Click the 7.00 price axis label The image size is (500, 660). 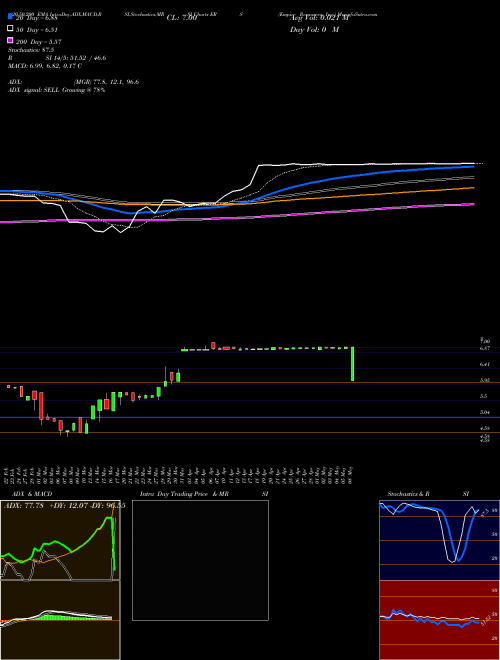click(484, 341)
